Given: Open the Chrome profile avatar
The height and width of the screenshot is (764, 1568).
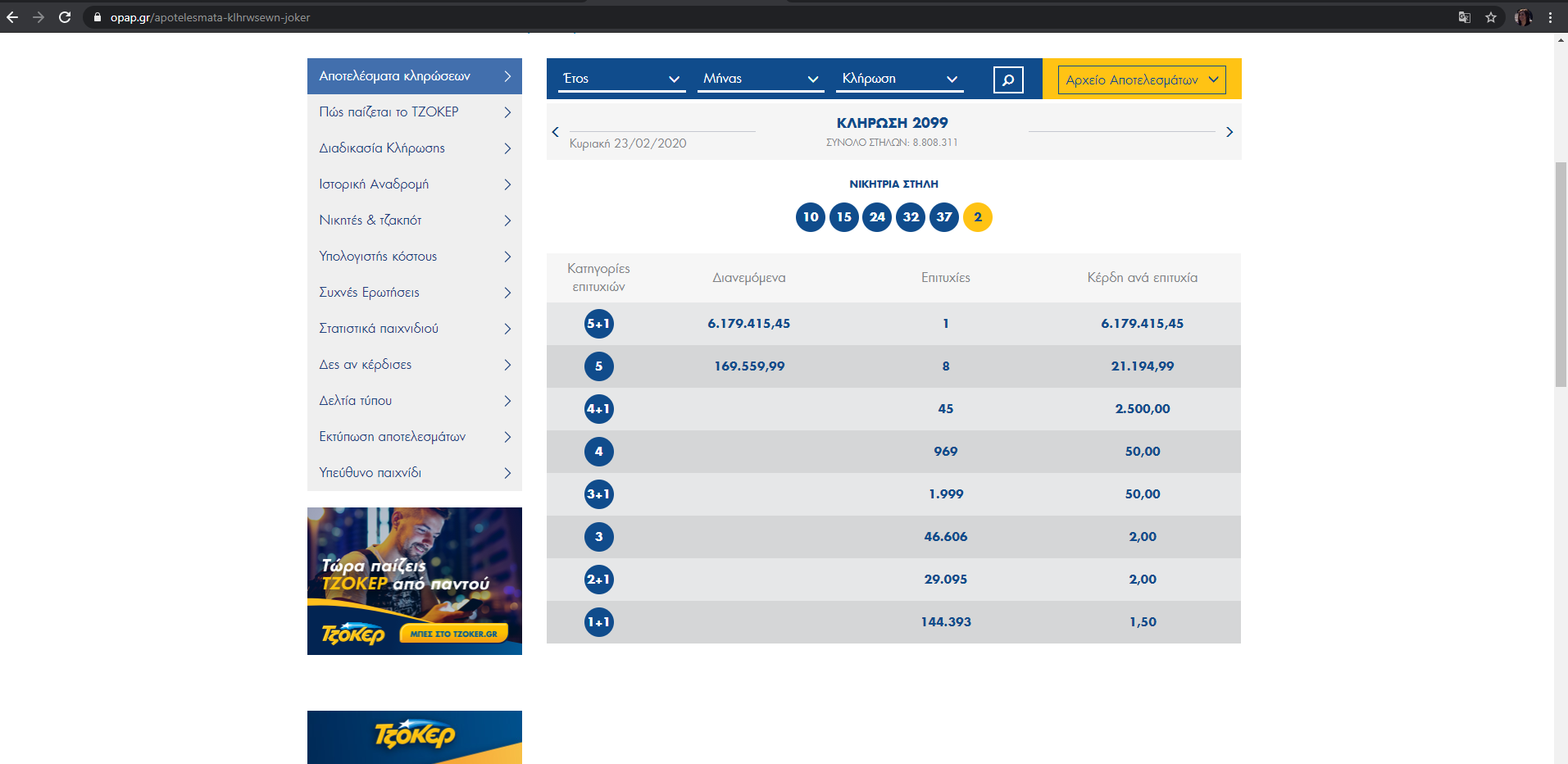Looking at the screenshot, I should 1524,17.
